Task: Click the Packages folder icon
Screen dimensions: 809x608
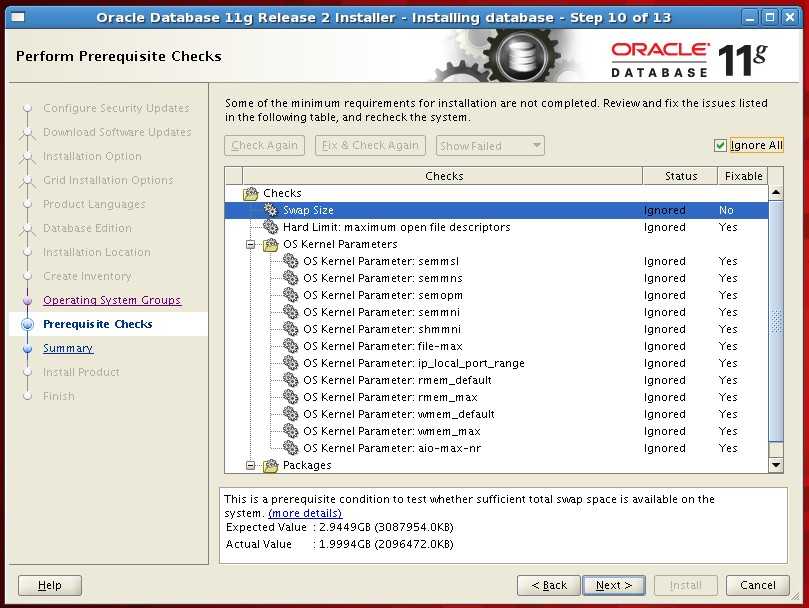Action: tap(270, 466)
